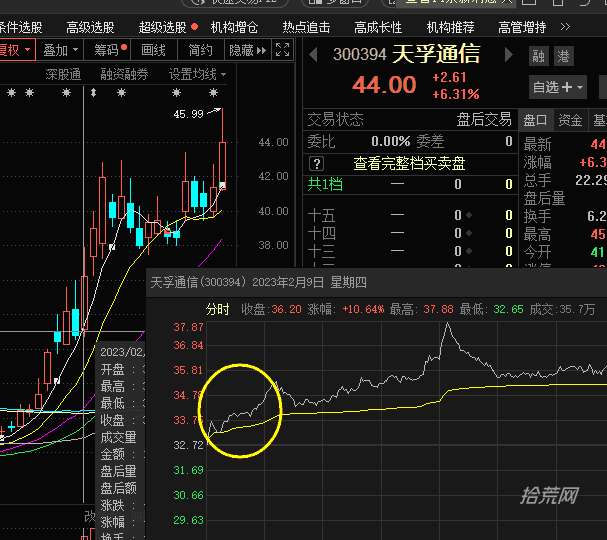Switch to 简约 view
Screen dimensions: 607x540
201,50
